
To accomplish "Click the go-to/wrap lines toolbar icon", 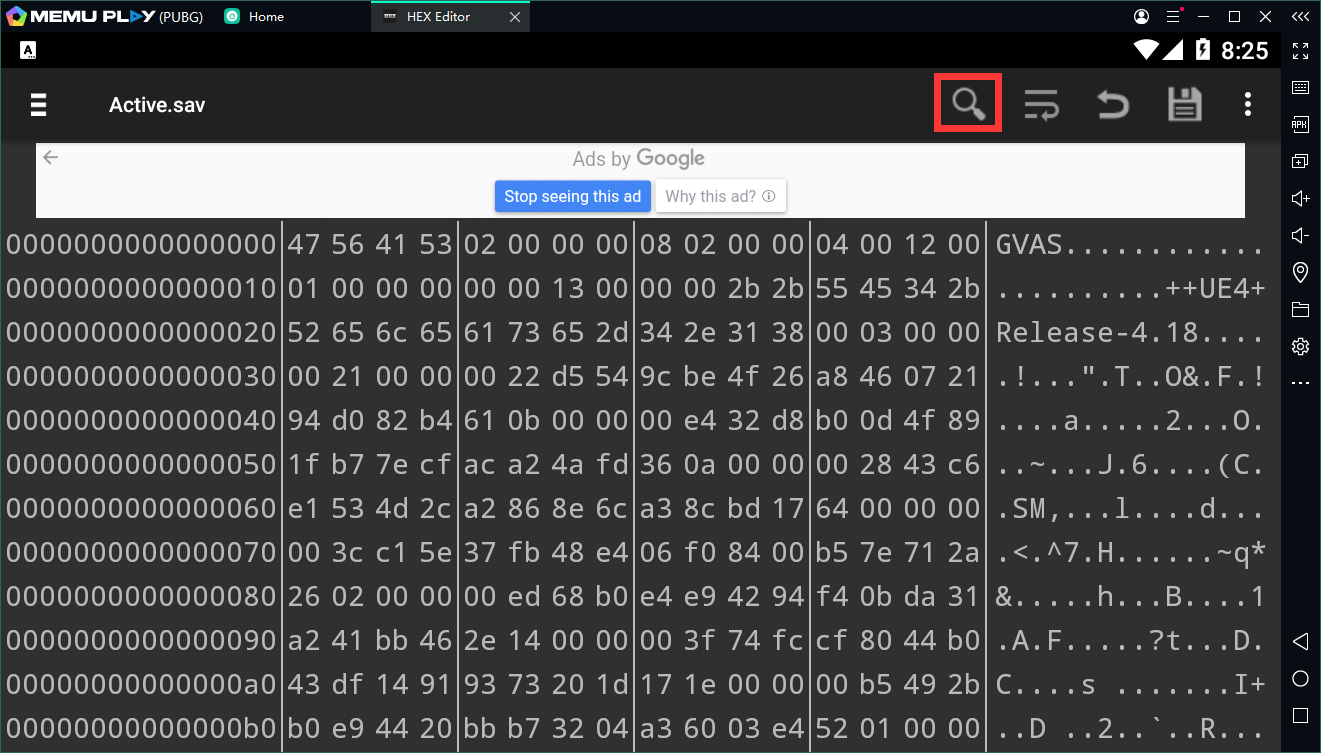I will pyautogui.click(x=1042, y=104).
